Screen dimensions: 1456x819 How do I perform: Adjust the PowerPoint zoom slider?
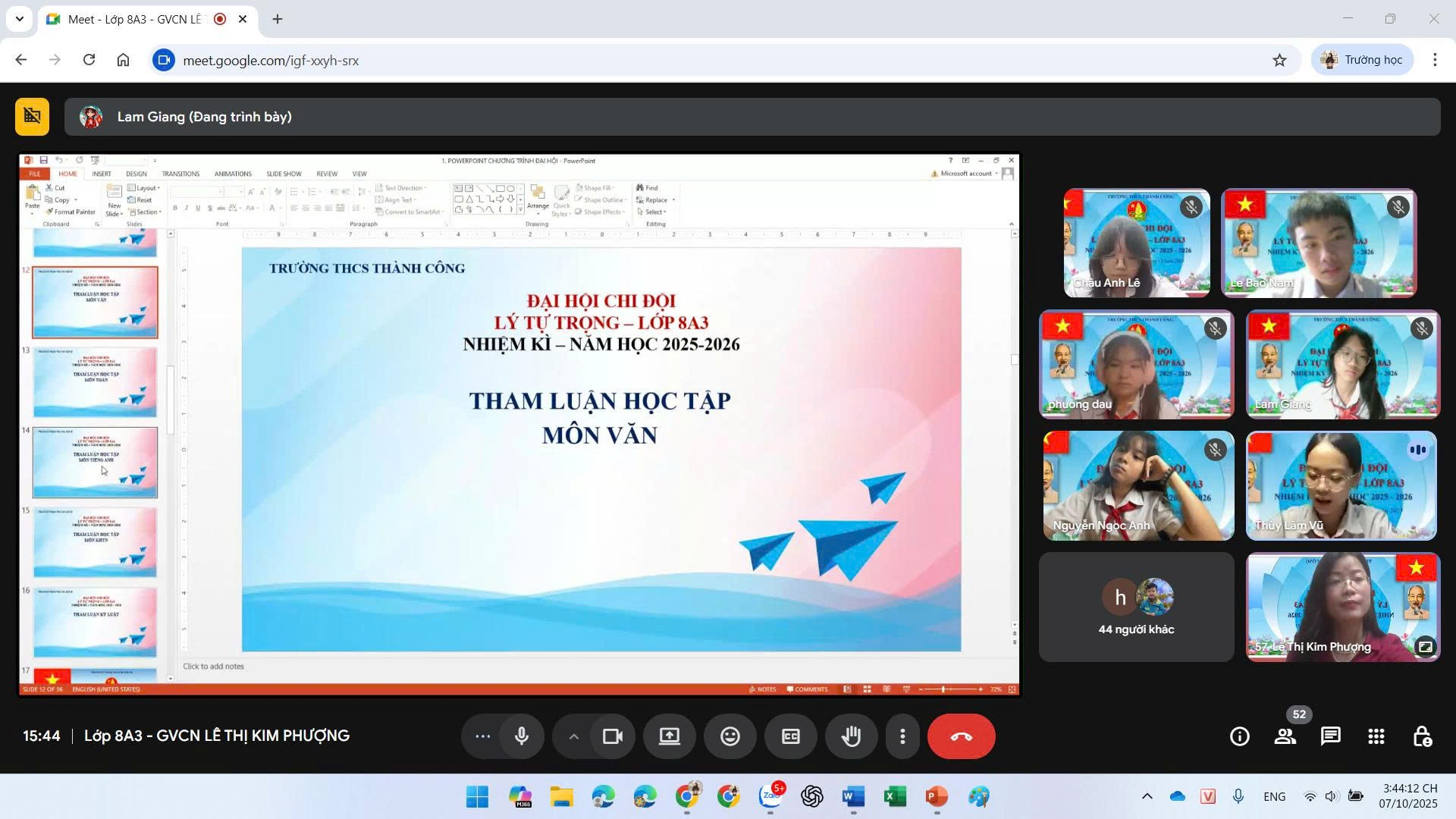coord(944,689)
